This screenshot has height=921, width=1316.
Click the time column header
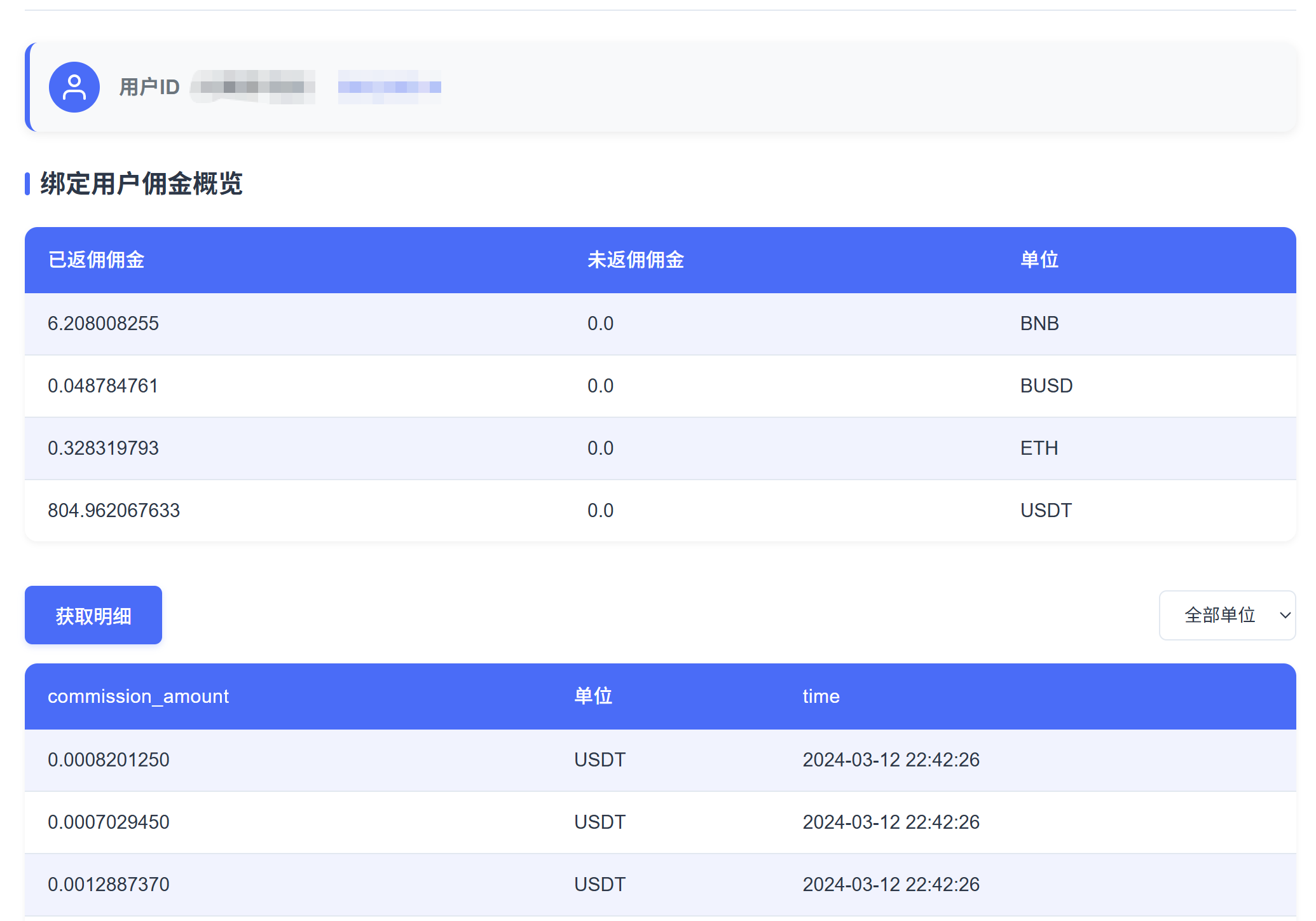point(820,696)
